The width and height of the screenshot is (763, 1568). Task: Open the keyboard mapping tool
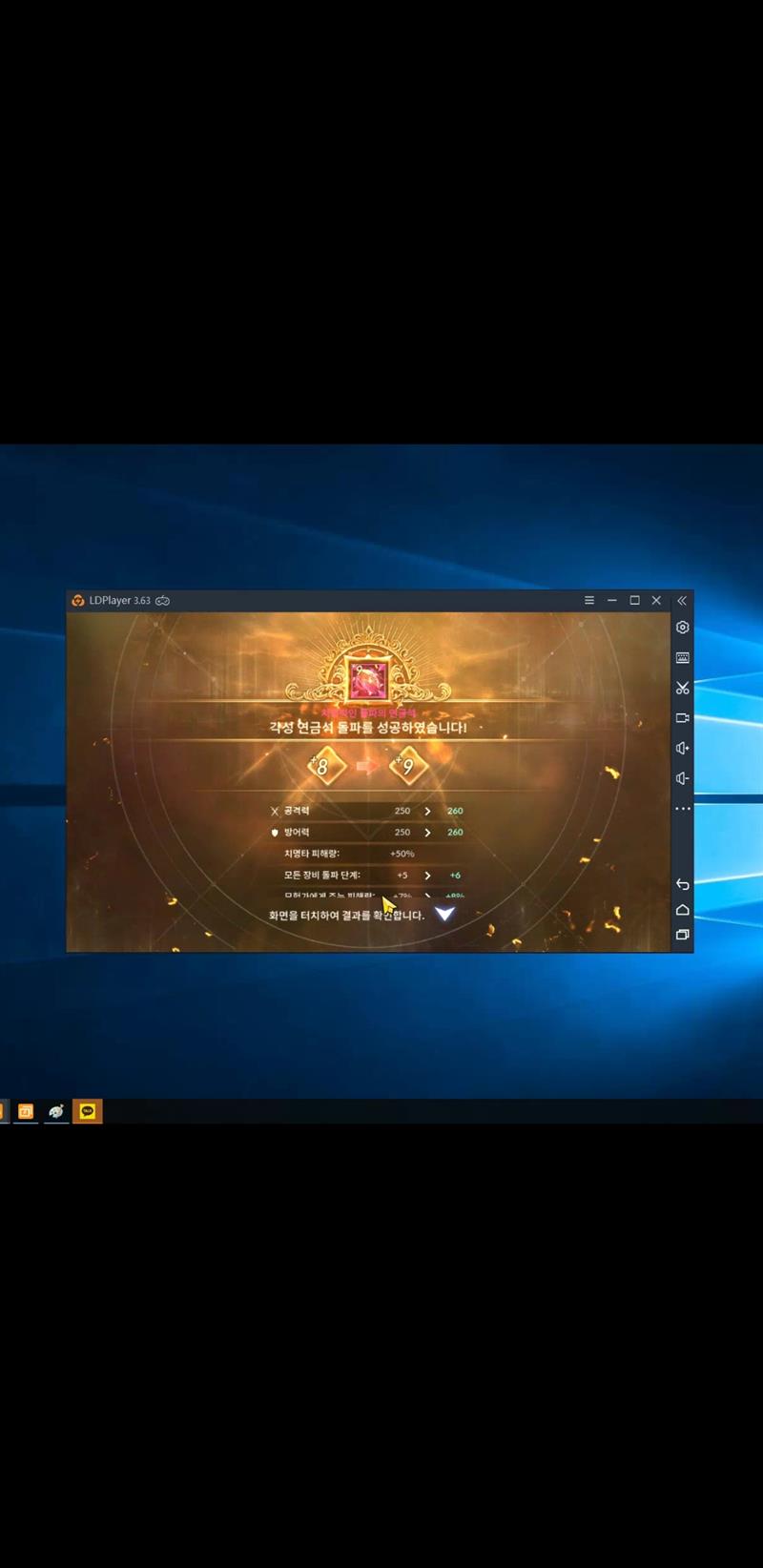(x=682, y=658)
